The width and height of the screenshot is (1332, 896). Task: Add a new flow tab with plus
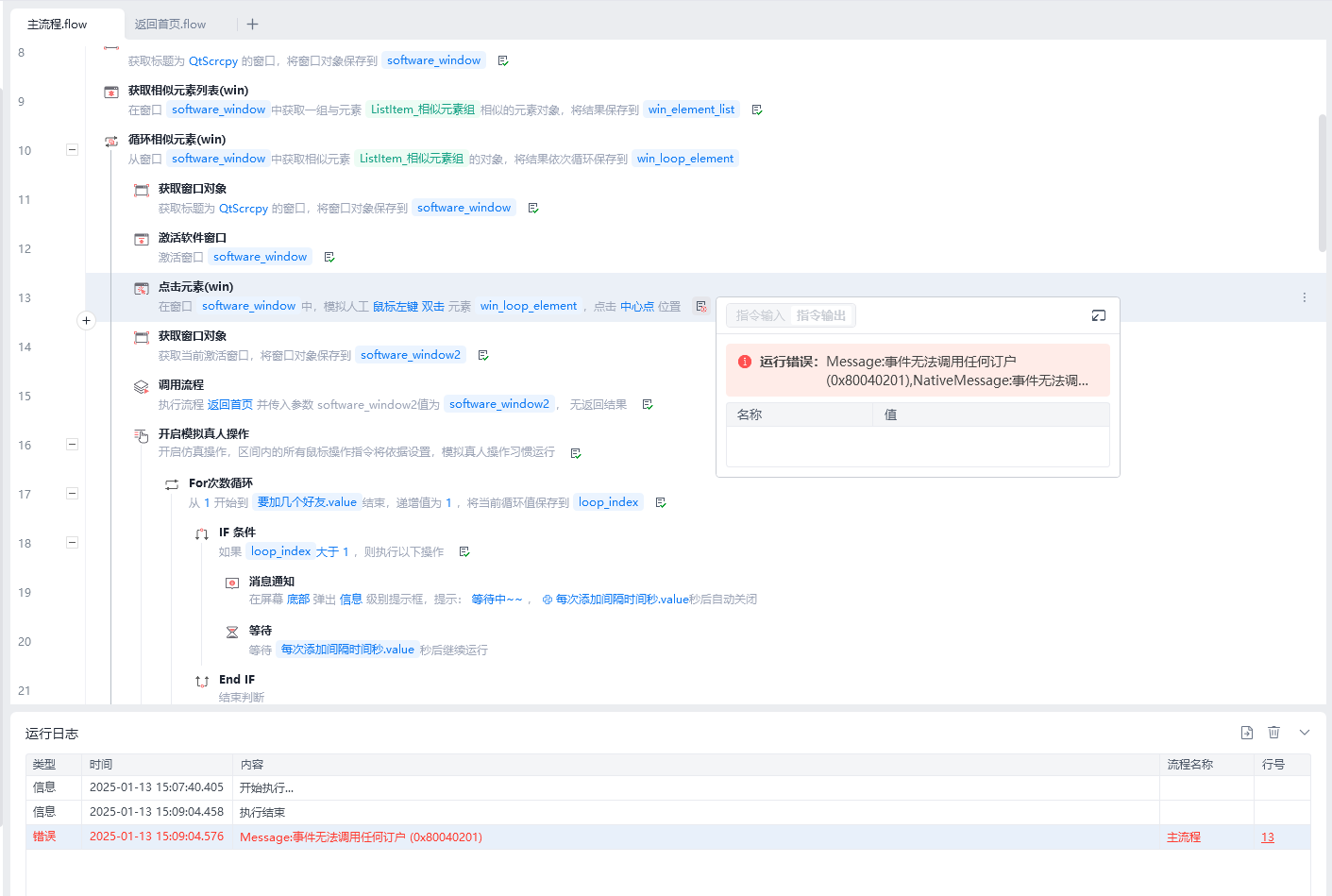tap(252, 25)
